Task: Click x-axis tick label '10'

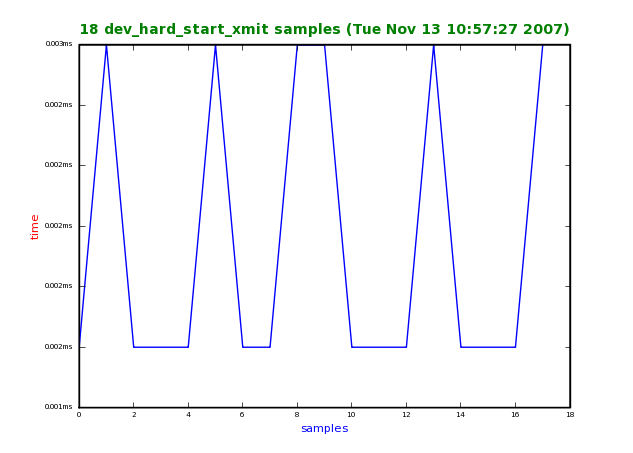Action: (x=352, y=415)
